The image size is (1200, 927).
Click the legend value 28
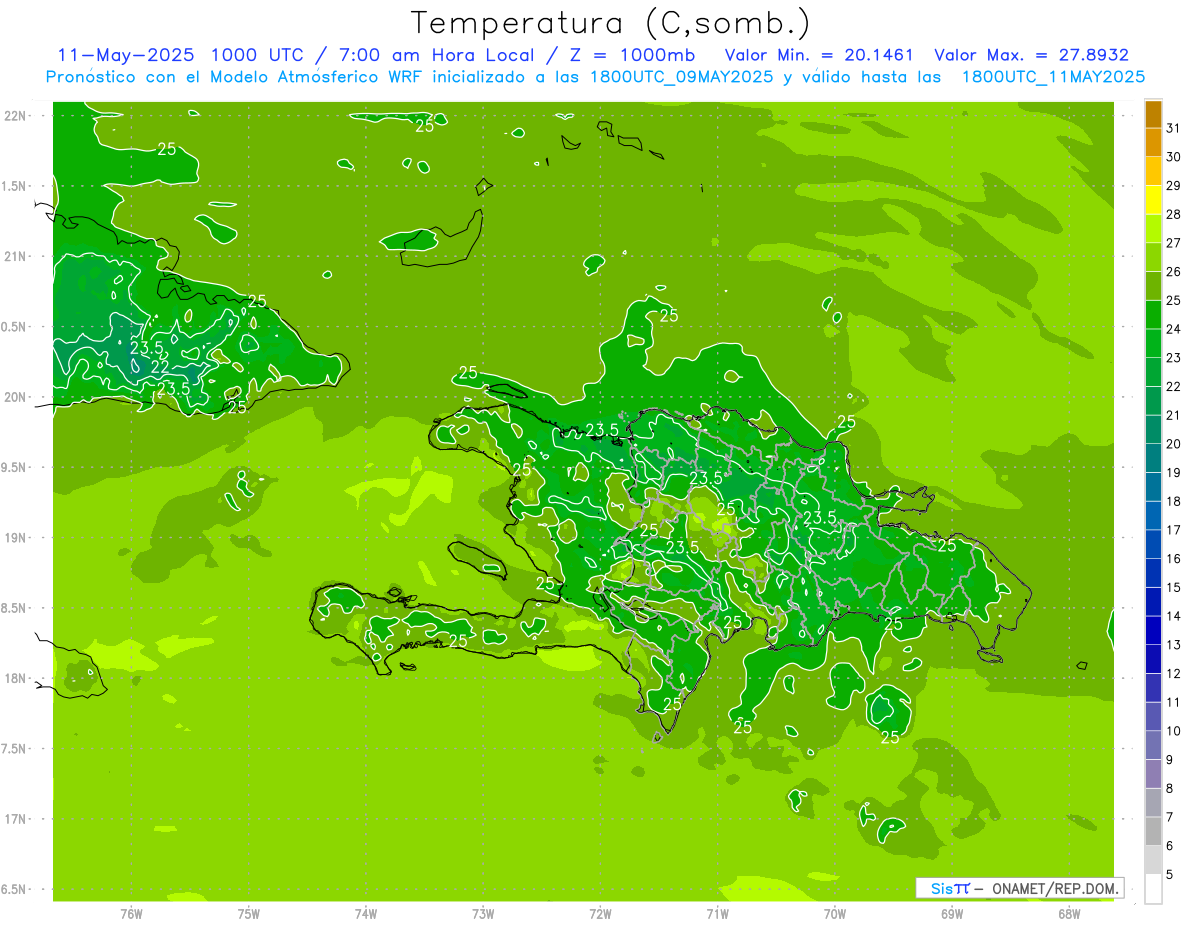tap(1174, 213)
